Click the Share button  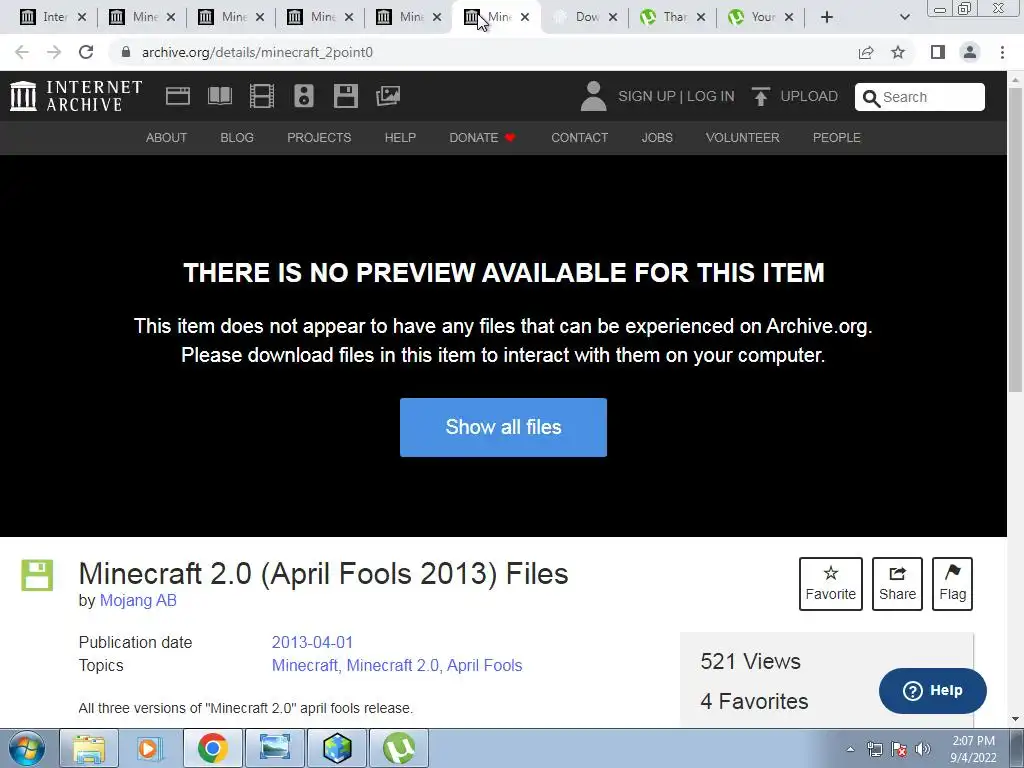(x=897, y=584)
